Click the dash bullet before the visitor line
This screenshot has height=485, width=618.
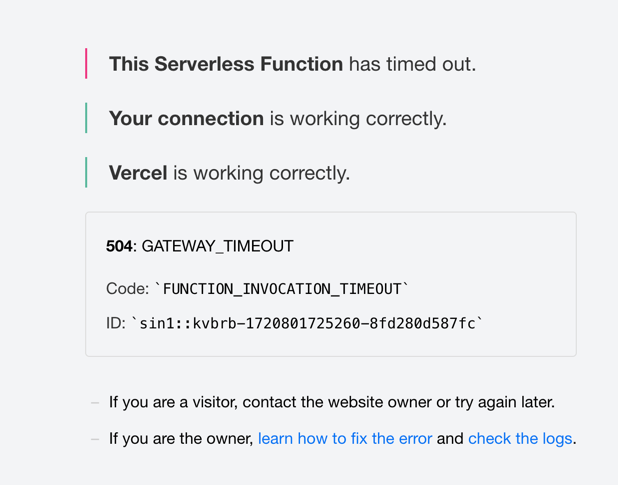95,402
